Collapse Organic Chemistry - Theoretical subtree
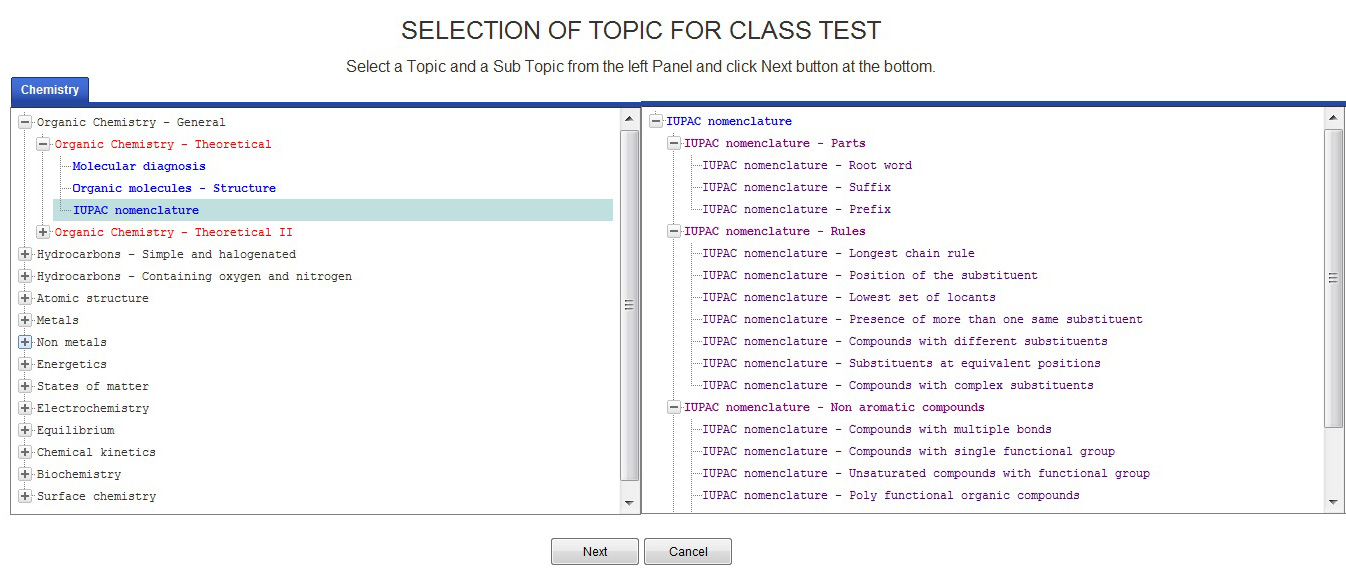The width and height of the screenshot is (1346, 587). pyautogui.click(x=43, y=144)
